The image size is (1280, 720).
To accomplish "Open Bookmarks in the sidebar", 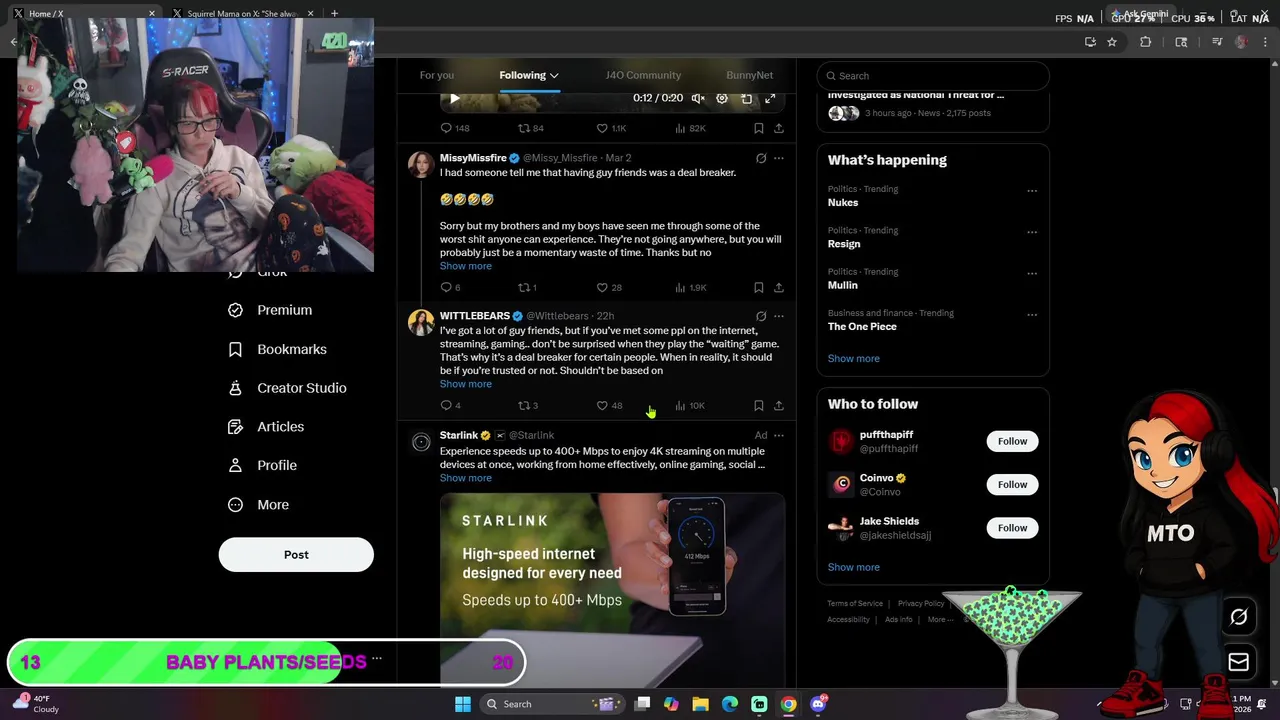I will coord(277,349).
